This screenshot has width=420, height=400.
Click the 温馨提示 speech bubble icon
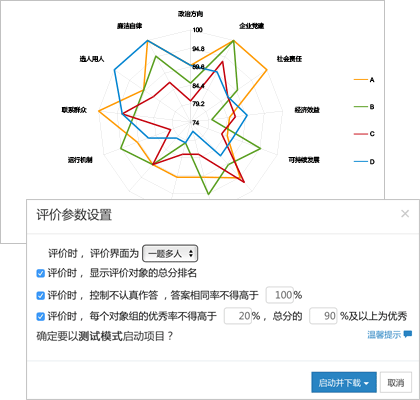tap(408, 334)
